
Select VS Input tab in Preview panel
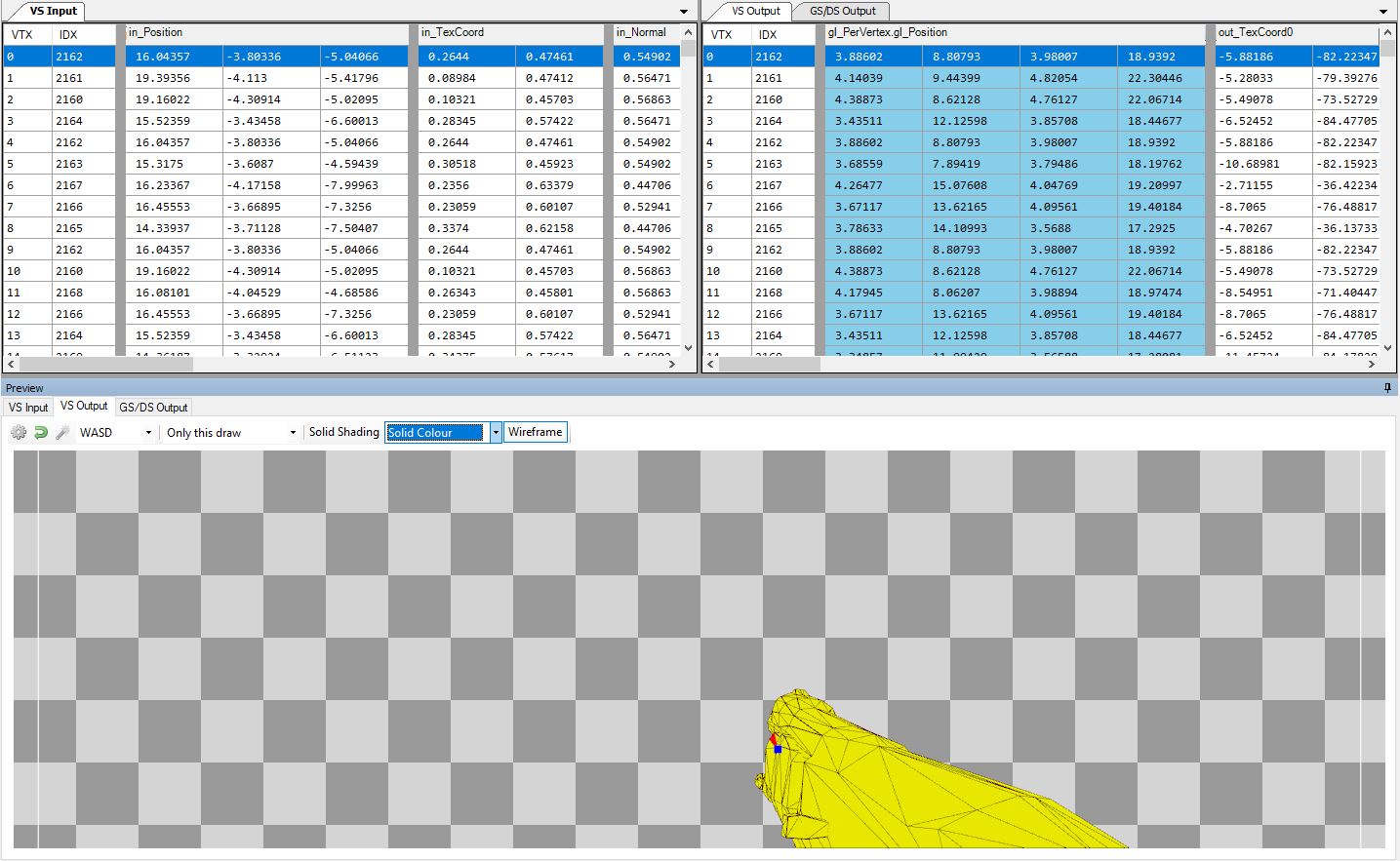(x=28, y=408)
